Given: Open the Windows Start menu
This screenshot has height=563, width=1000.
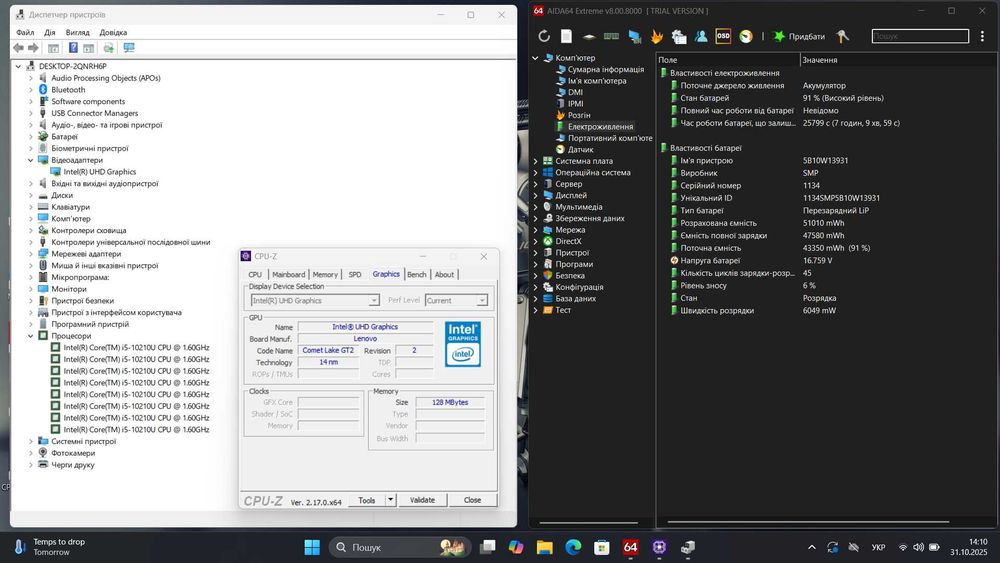Looking at the screenshot, I should [x=312, y=547].
